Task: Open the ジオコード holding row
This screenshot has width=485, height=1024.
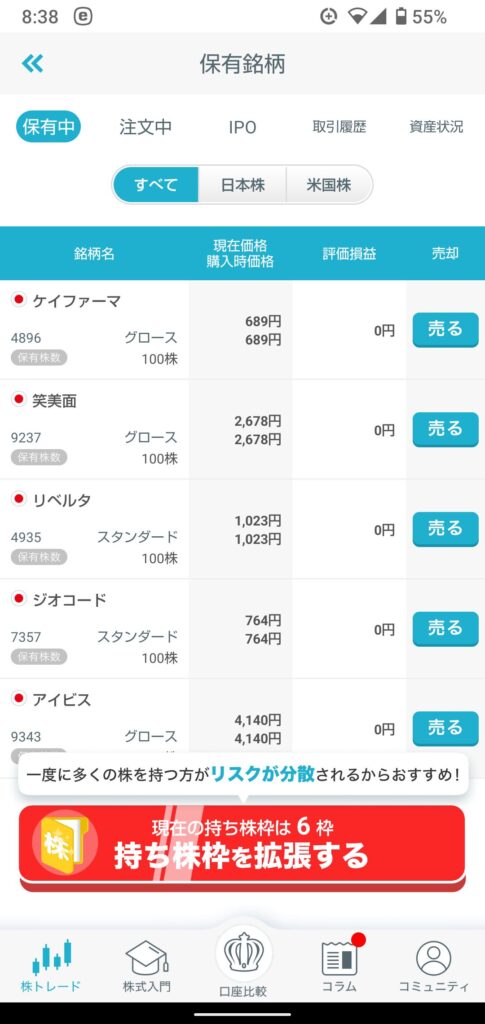Action: 242,629
